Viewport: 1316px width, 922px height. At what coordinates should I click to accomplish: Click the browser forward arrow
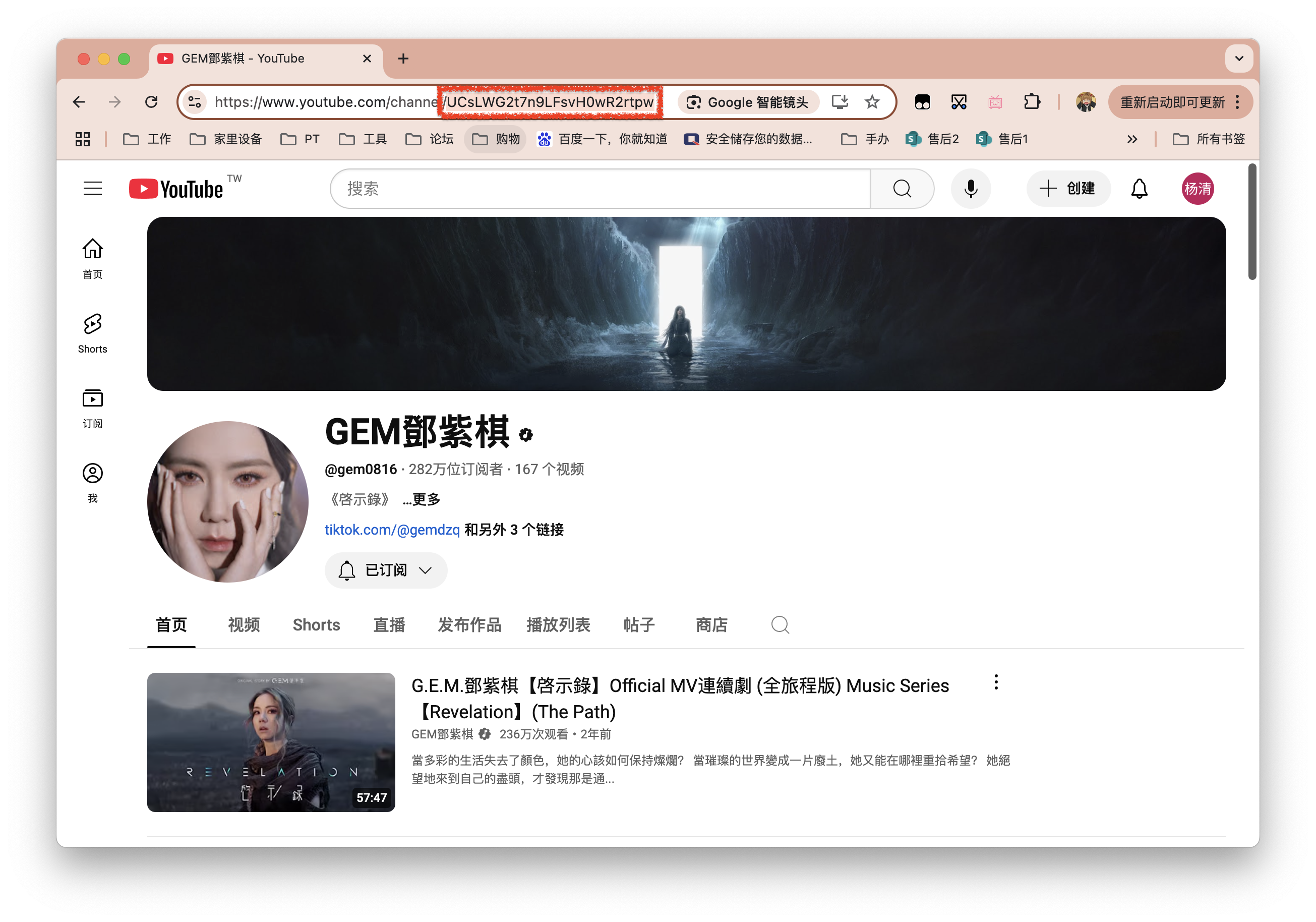(115, 102)
